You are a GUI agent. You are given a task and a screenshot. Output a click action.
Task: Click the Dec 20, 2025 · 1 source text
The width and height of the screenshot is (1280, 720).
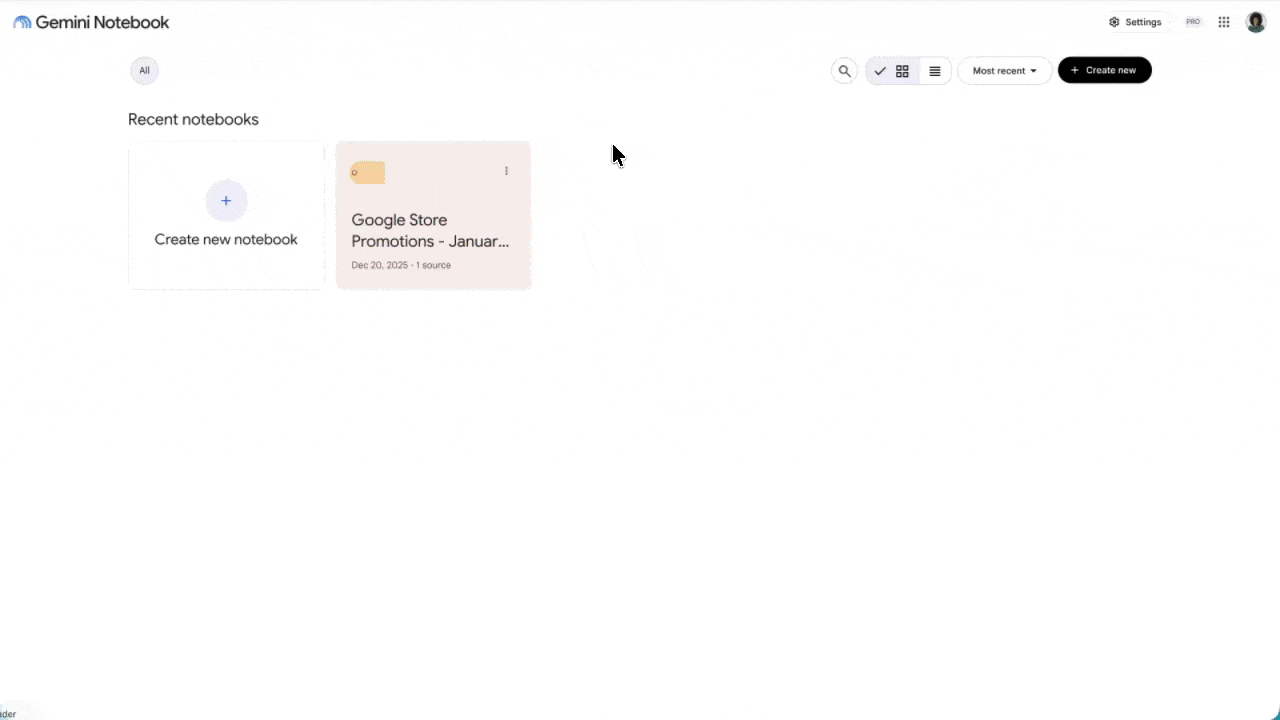tap(401, 265)
